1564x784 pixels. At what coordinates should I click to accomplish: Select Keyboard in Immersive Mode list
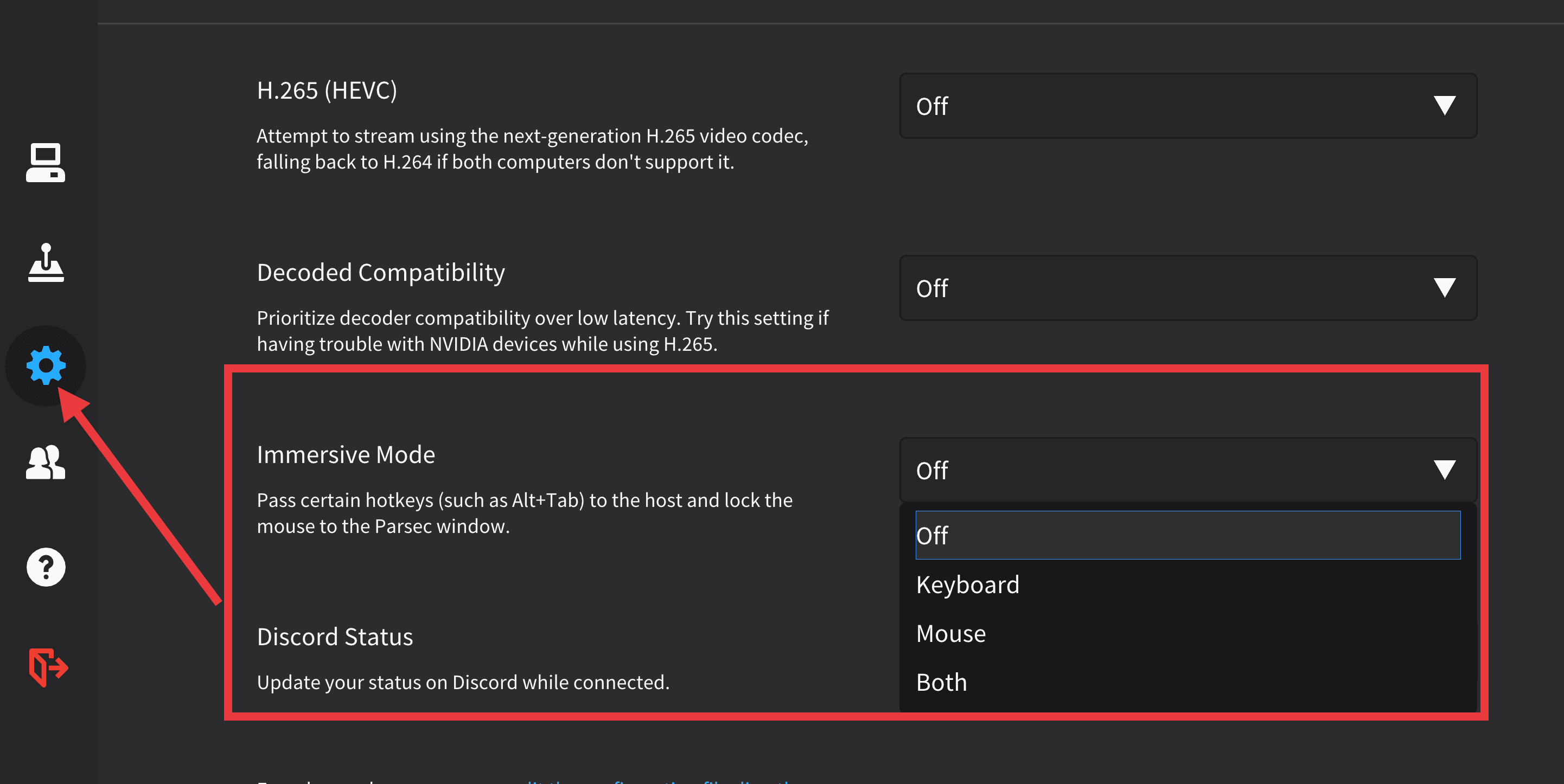point(968,585)
